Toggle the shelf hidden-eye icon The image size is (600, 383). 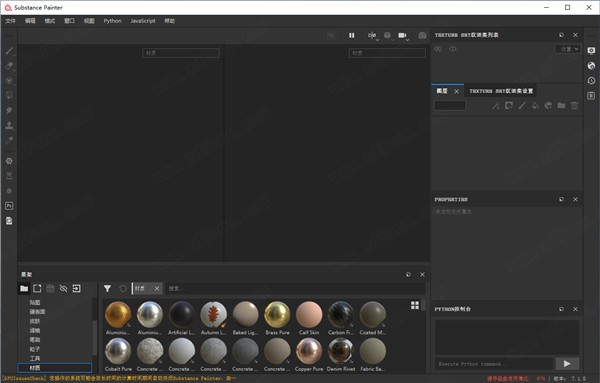click(x=64, y=288)
